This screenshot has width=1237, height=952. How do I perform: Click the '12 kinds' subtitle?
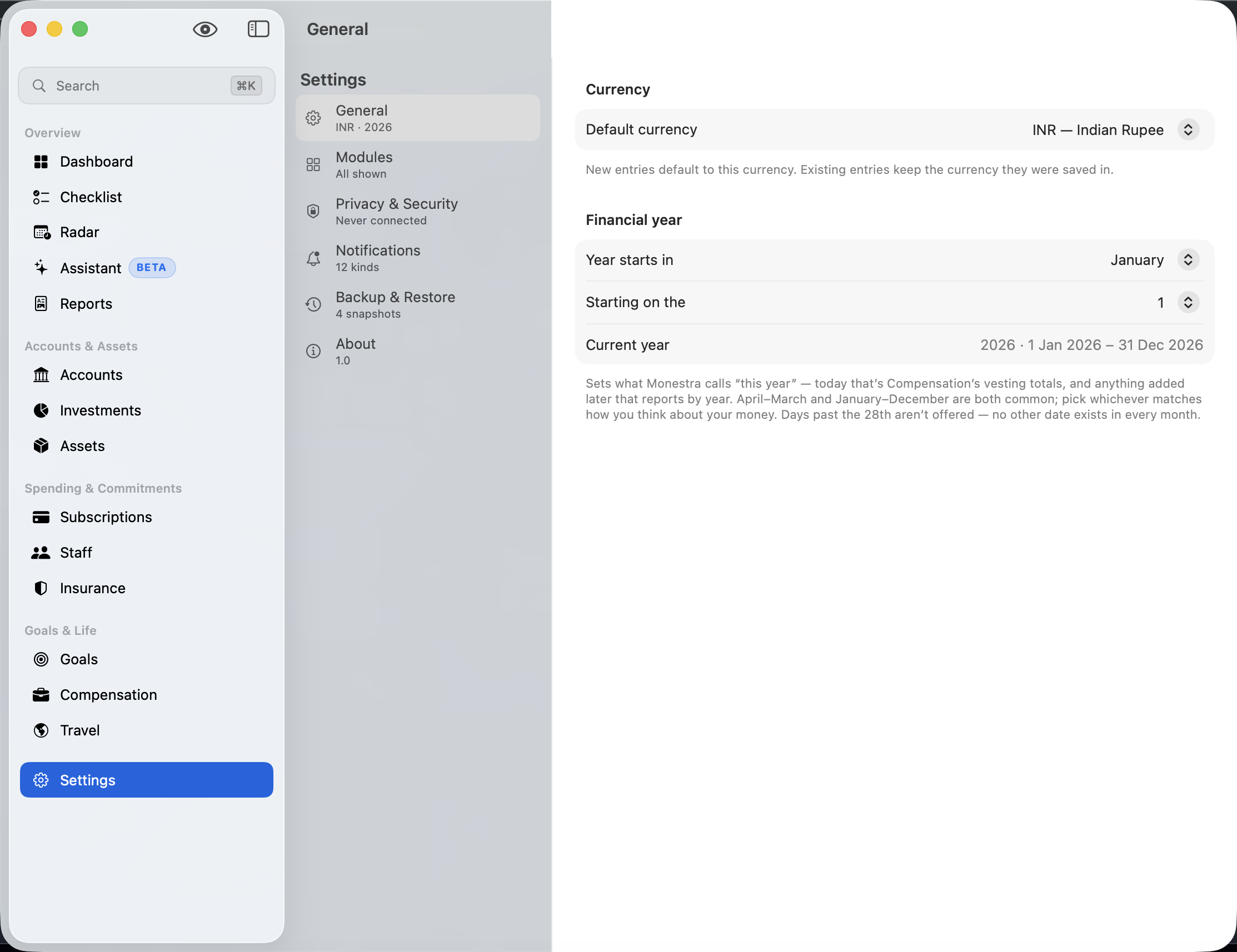[x=357, y=267]
